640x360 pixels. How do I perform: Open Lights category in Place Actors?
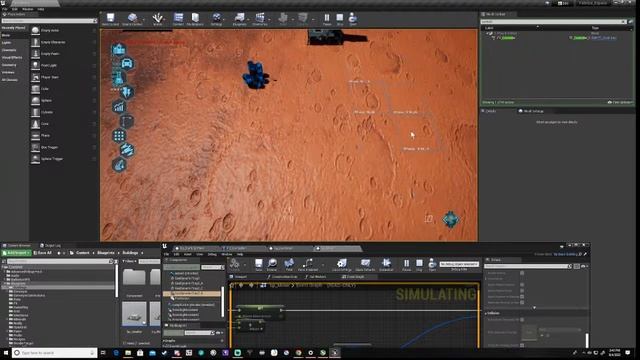[x=7, y=42]
